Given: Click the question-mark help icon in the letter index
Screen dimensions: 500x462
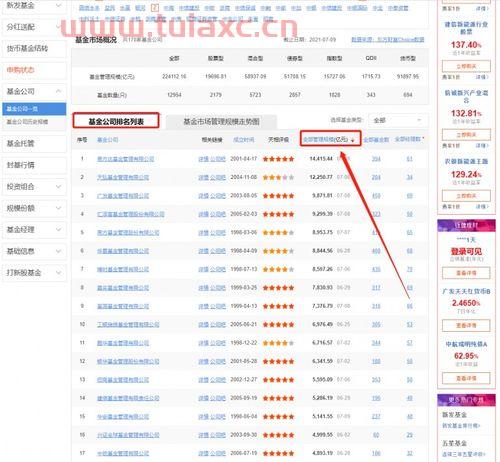Looking at the screenshot, I should [155, 8].
